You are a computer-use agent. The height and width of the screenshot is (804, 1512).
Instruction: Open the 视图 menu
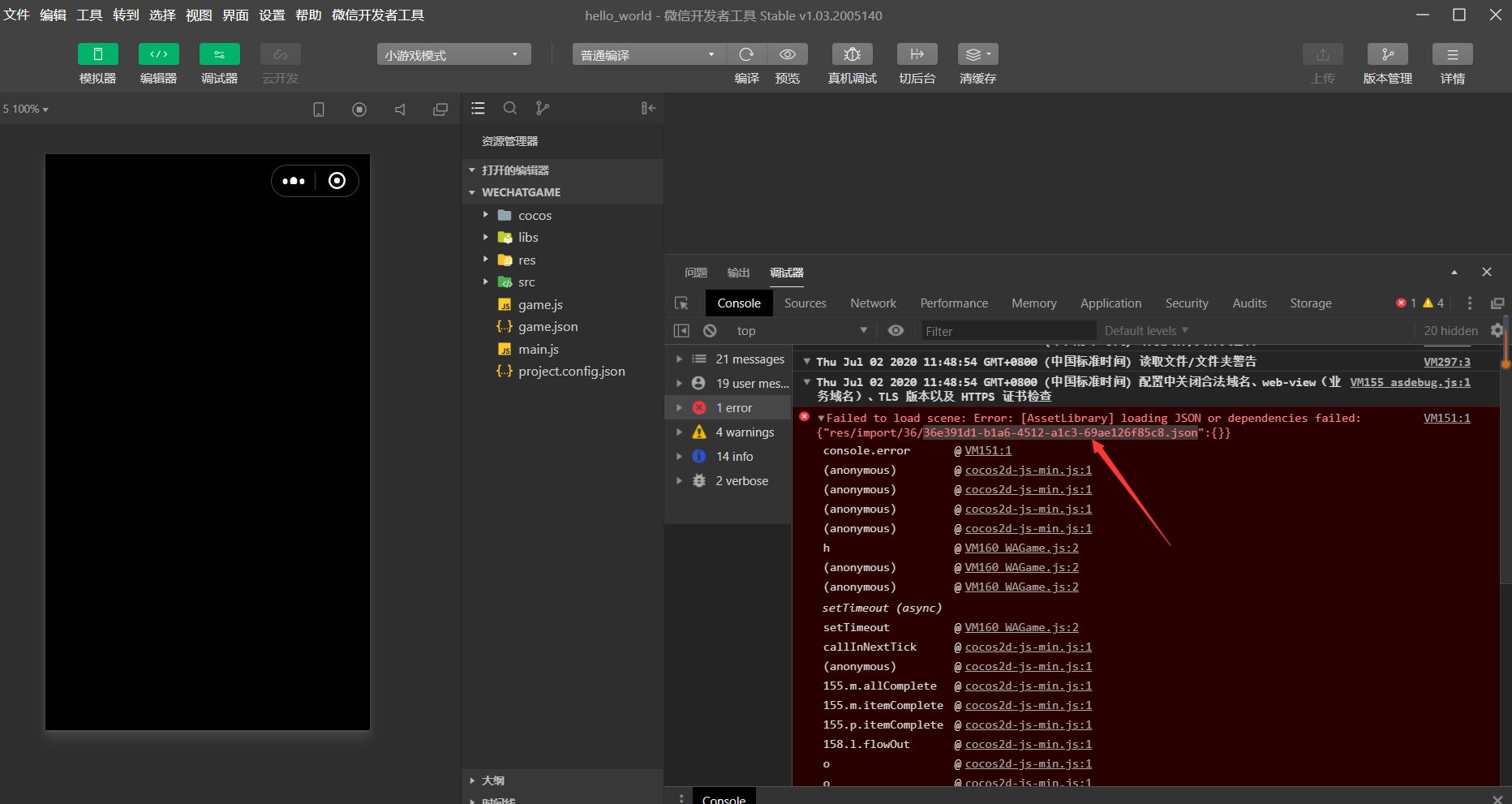coord(199,15)
